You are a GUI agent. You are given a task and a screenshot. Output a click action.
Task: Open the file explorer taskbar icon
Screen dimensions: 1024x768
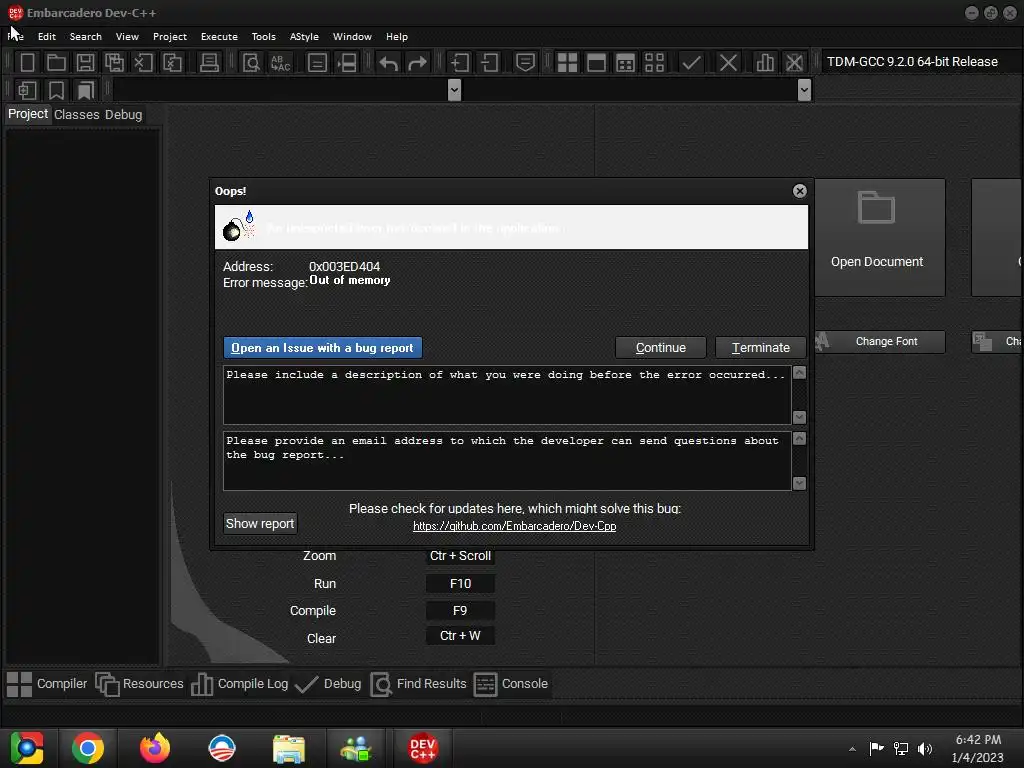288,748
